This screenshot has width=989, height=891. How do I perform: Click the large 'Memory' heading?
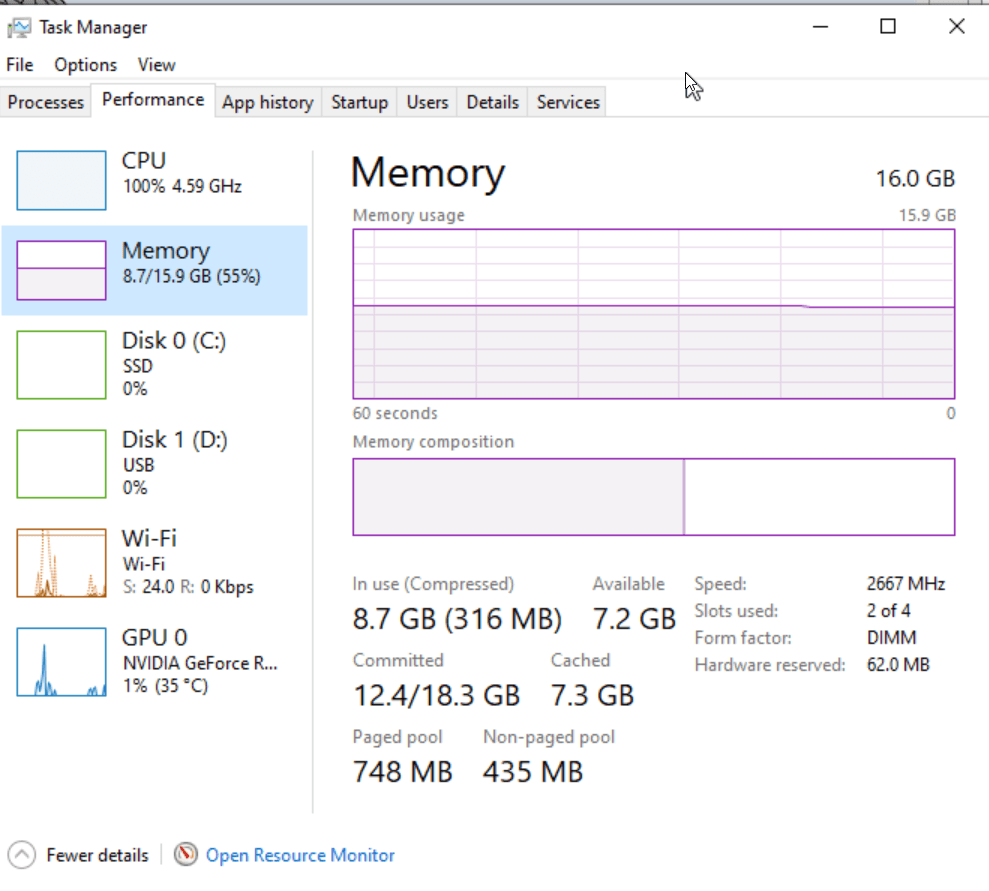tap(428, 173)
